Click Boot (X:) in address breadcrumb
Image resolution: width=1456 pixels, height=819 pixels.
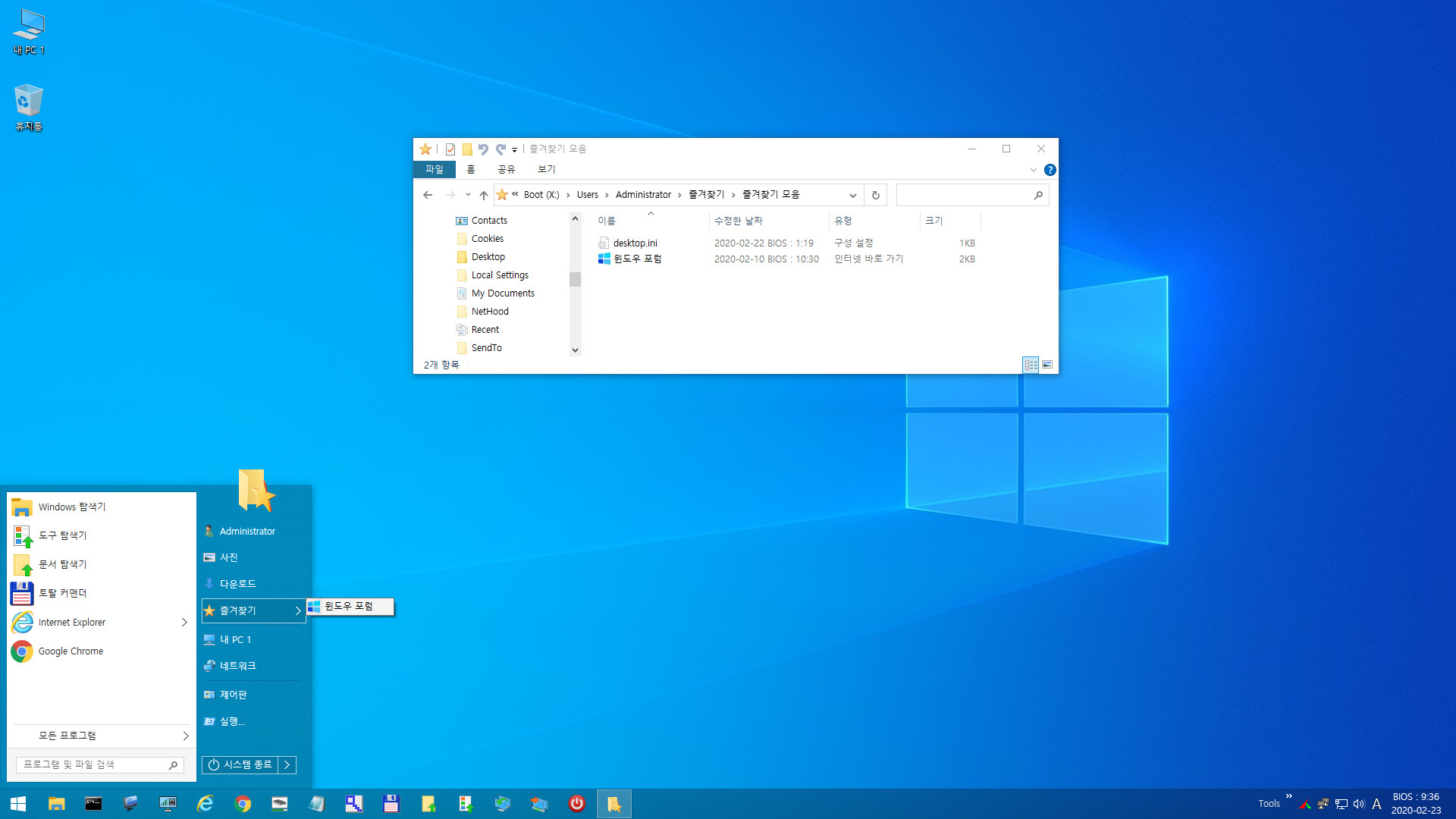point(541,195)
